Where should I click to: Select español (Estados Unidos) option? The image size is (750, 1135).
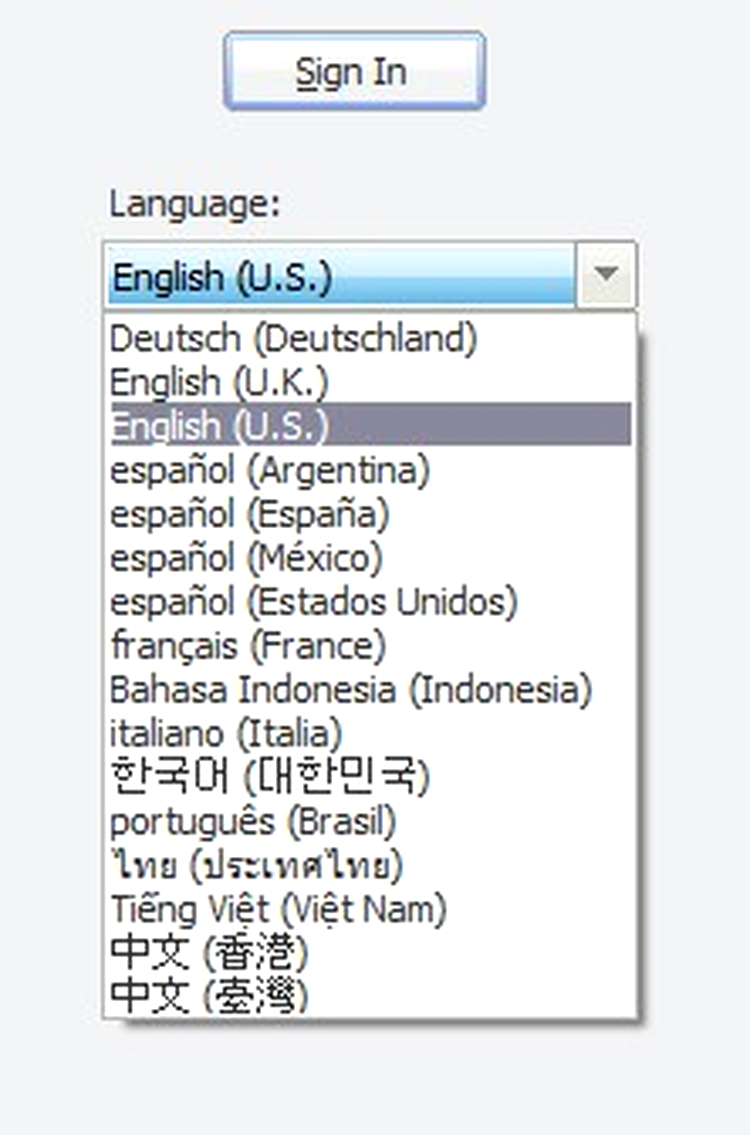tap(370, 602)
